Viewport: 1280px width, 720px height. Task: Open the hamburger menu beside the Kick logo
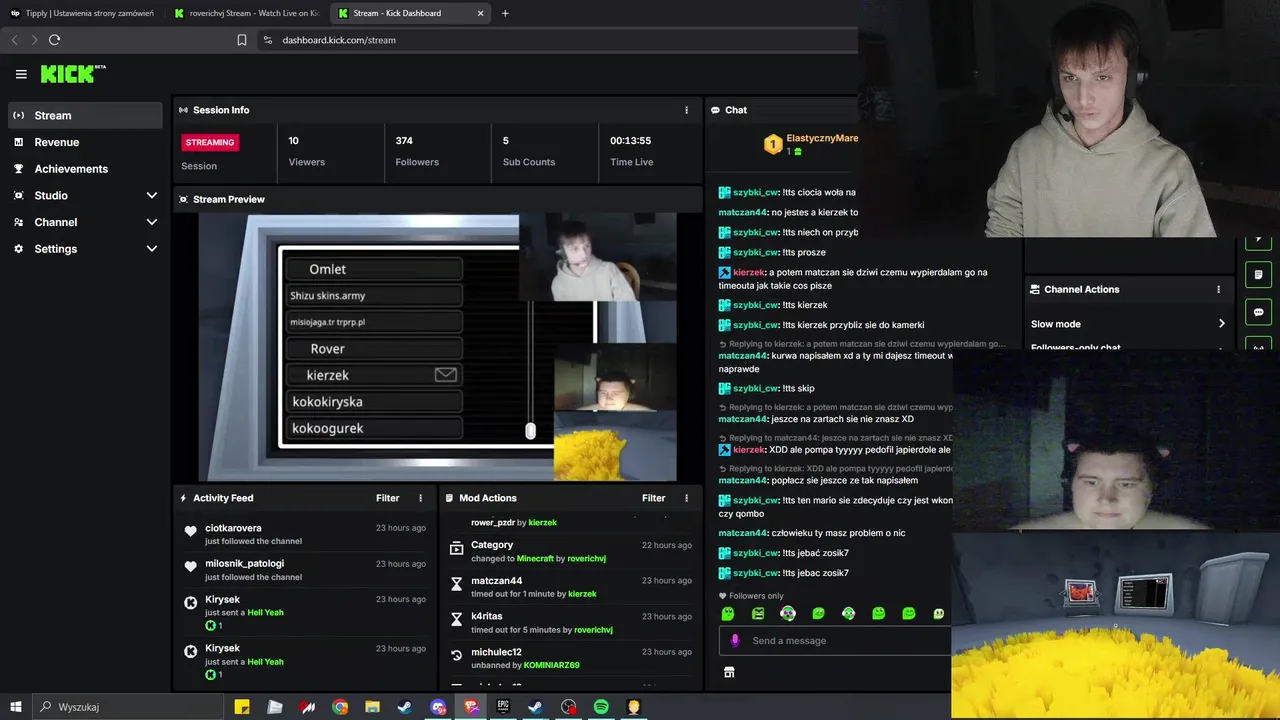tap(21, 74)
